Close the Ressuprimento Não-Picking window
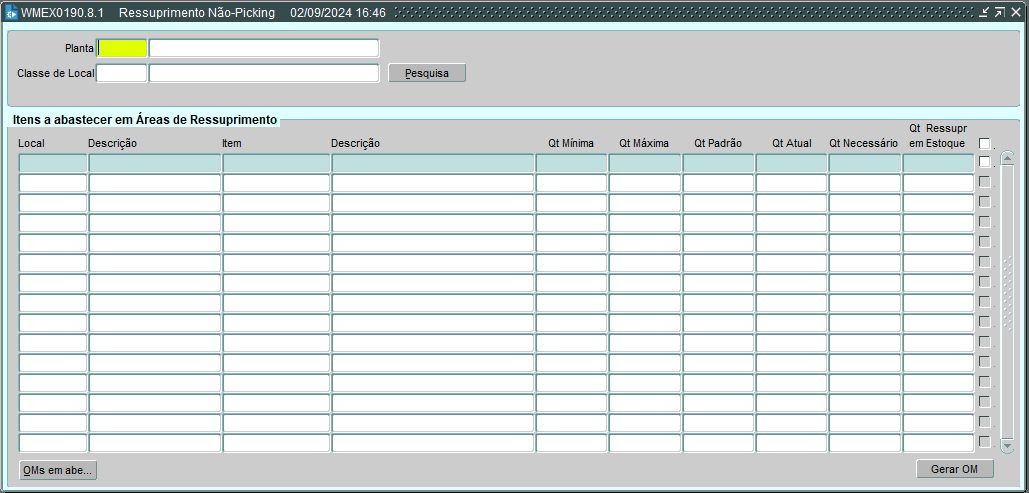 point(1016,12)
